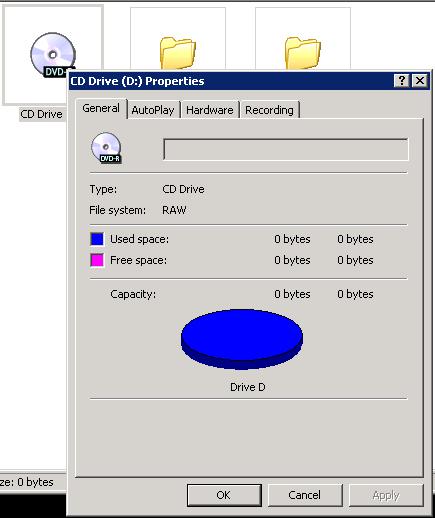
Task: Click the DVD-R disc icon in Properties dialog
Action: pyautogui.click(x=106, y=148)
